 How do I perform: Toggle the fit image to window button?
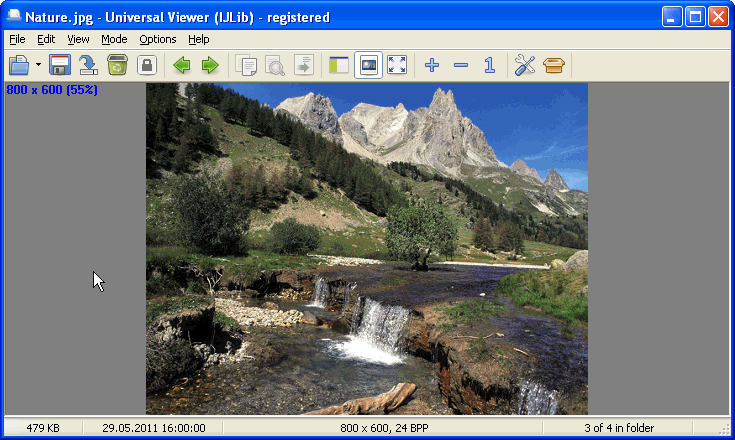point(368,65)
